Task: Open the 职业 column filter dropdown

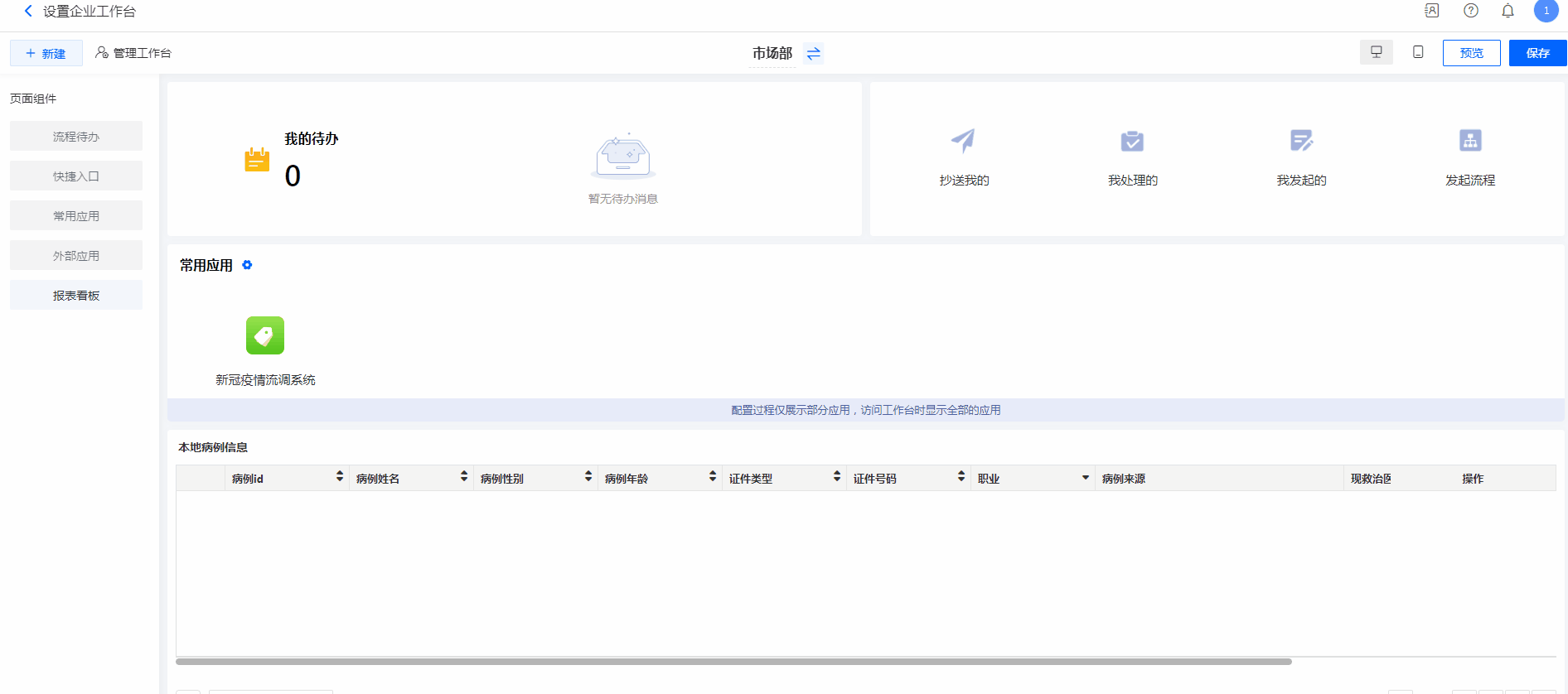Action: click(1086, 478)
